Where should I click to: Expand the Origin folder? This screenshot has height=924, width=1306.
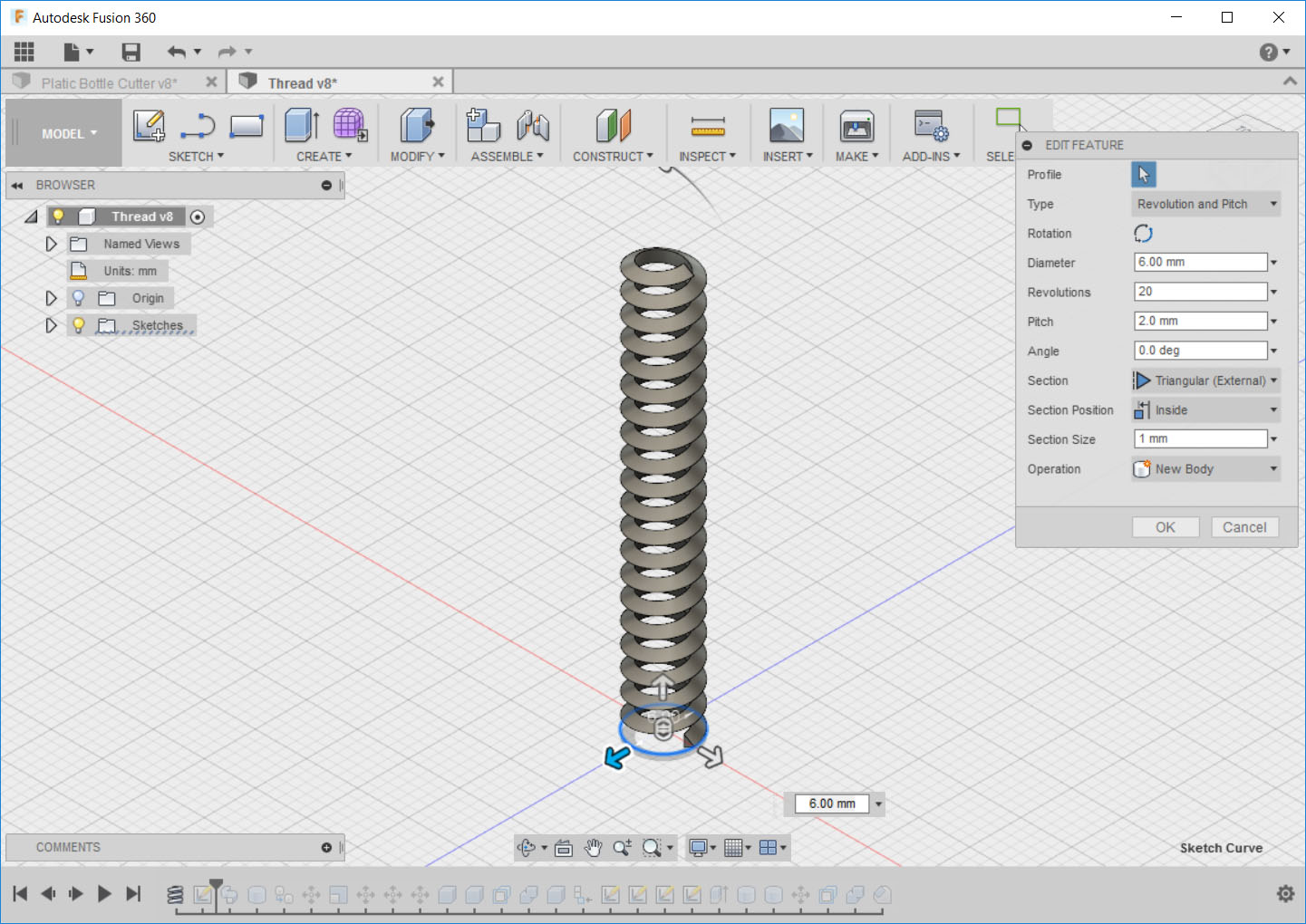[x=51, y=298]
